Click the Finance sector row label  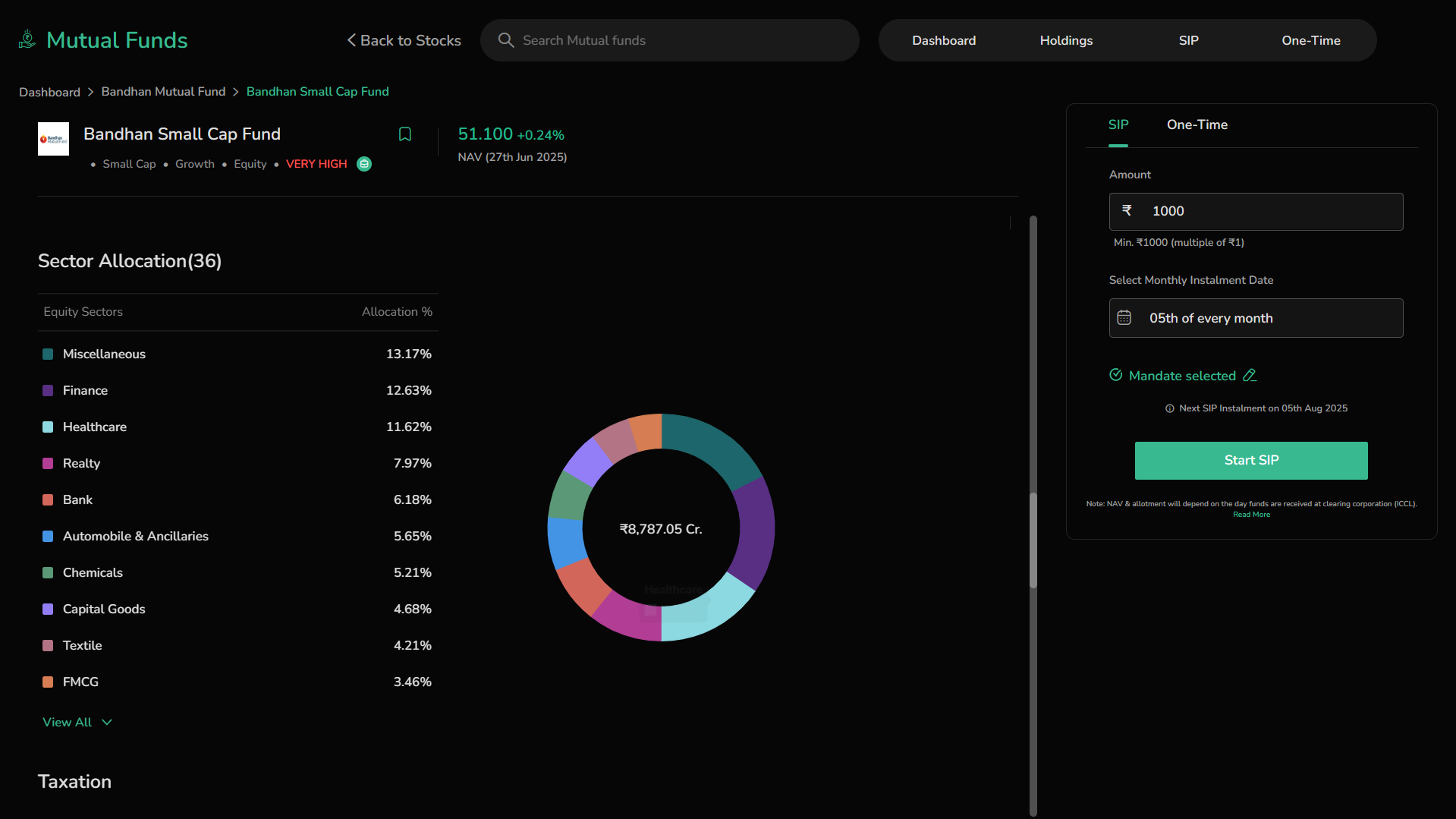[85, 391]
